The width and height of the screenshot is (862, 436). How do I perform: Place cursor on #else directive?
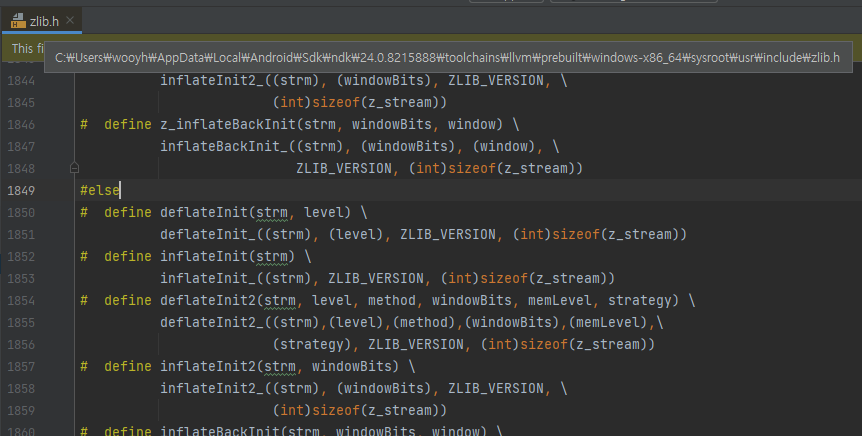(100, 190)
